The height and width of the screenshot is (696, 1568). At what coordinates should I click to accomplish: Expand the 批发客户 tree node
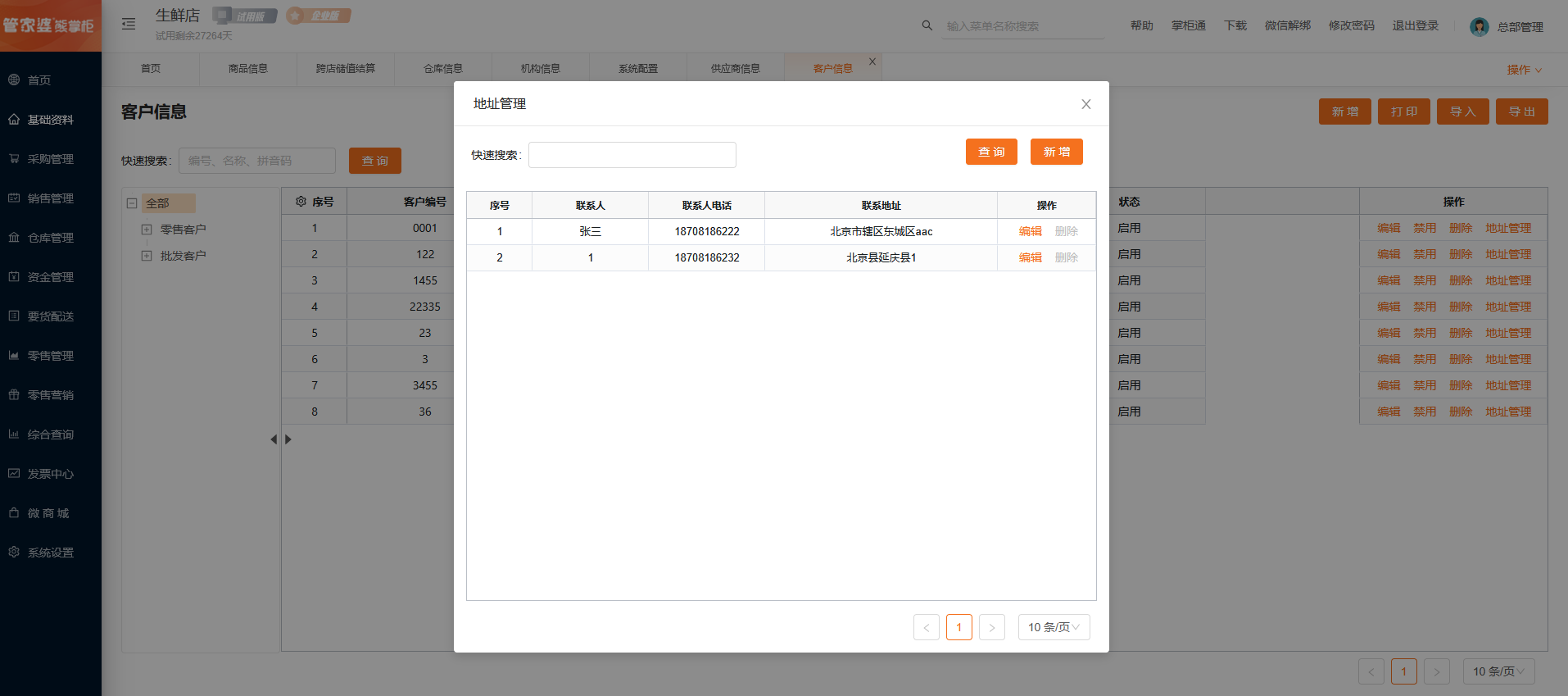click(x=147, y=256)
